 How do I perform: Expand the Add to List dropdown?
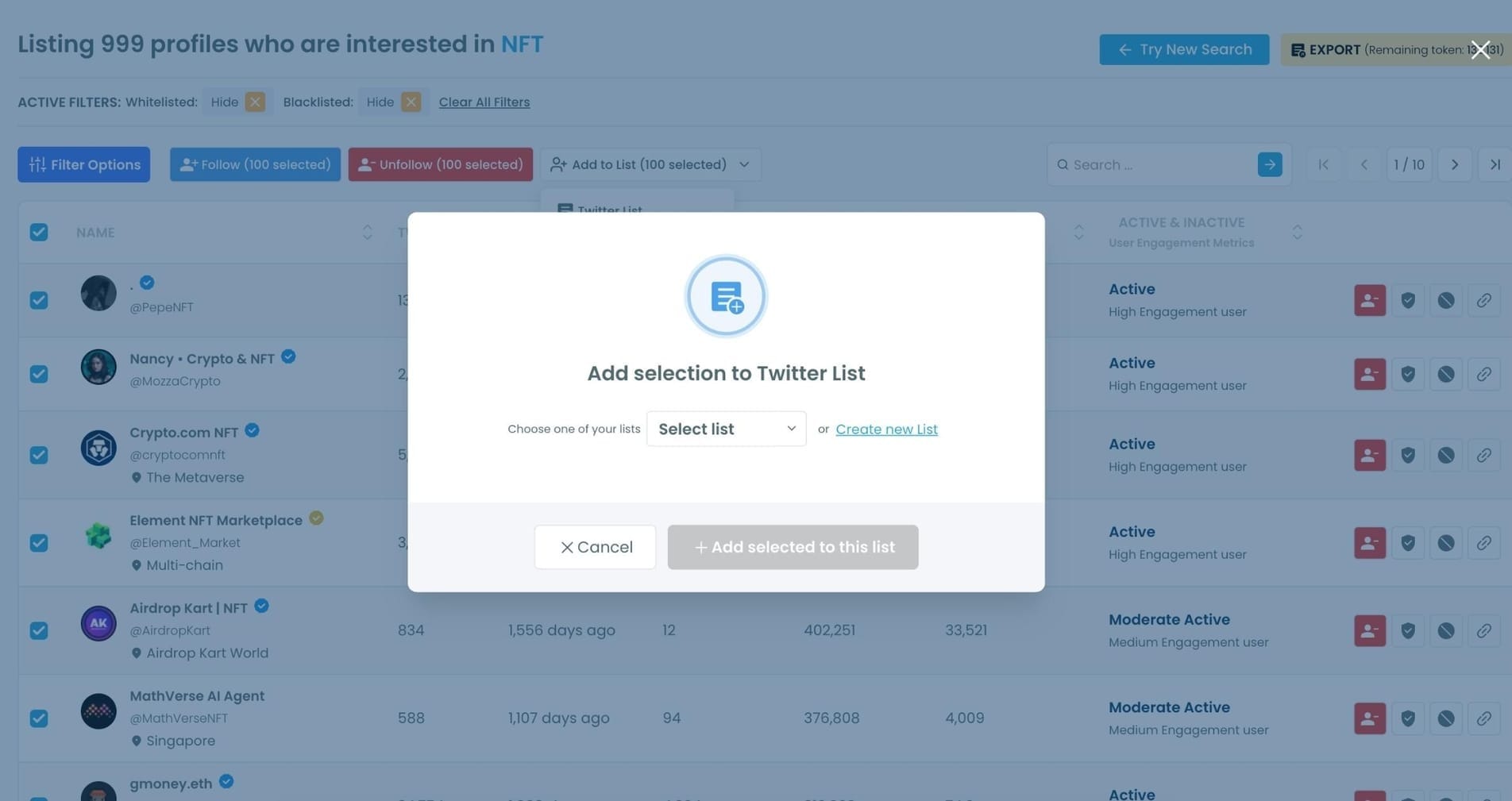pos(744,164)
